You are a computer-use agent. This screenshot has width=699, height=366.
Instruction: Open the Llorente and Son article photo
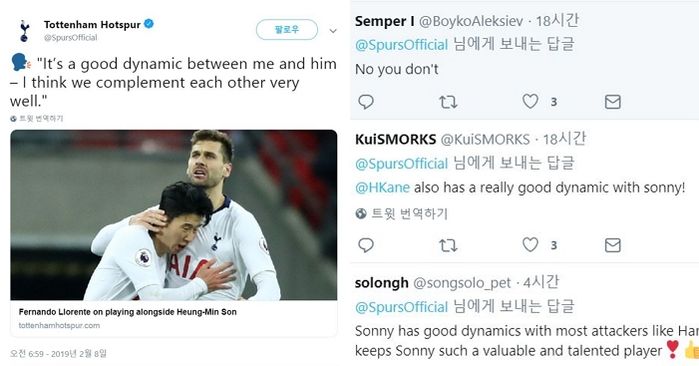click(174, 215)
